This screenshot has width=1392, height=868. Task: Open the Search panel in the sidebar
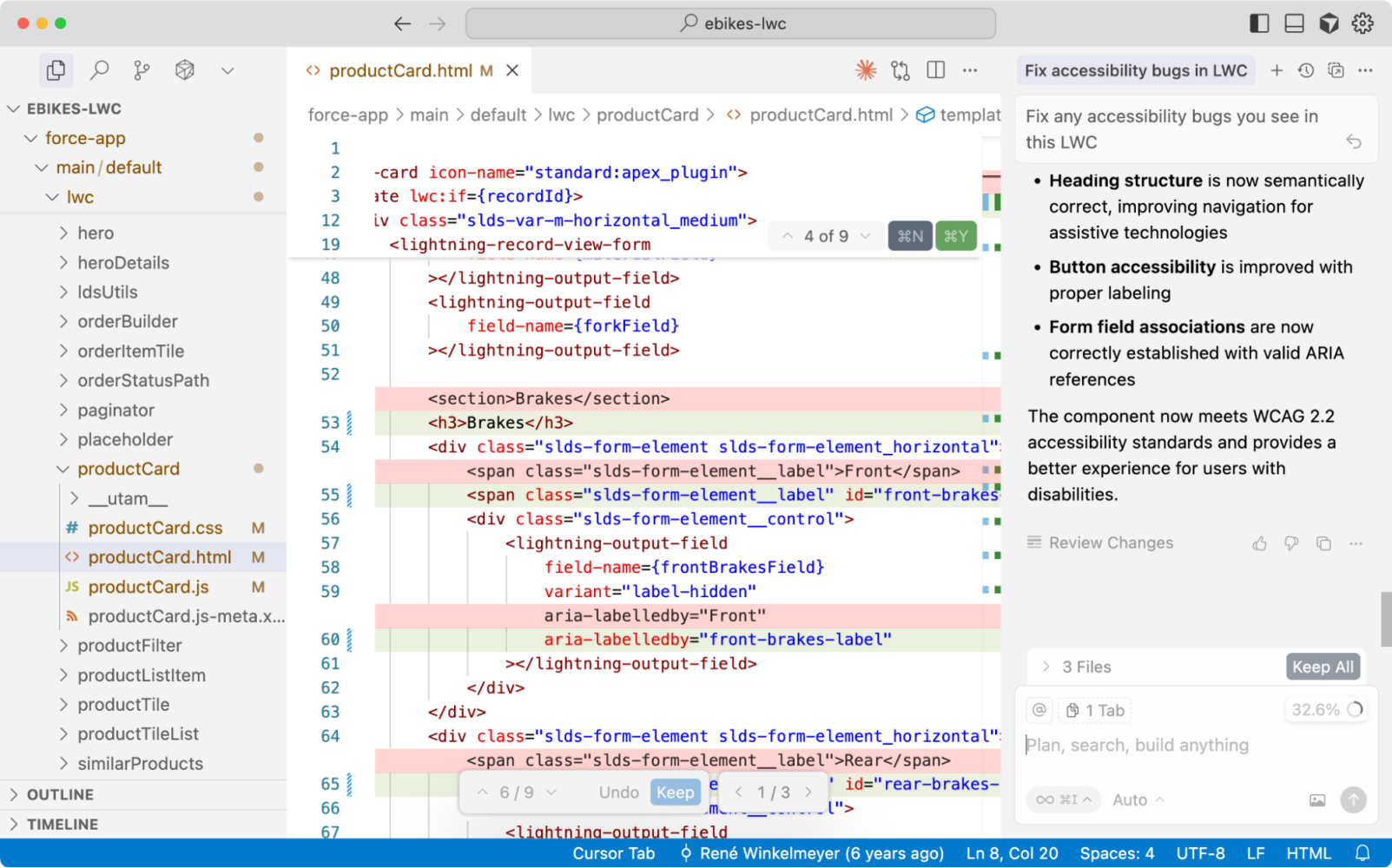[x=99, y=69]
